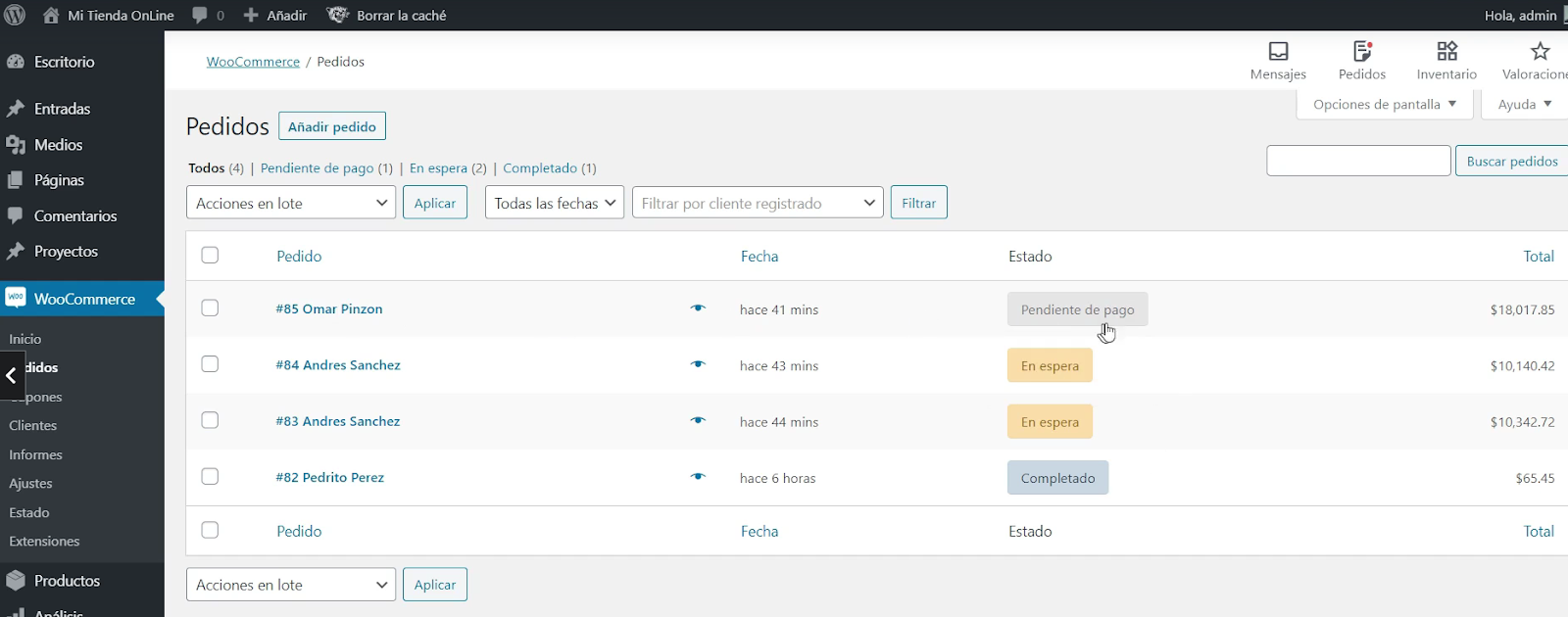Open Clientes in WooCommerce submenu

(x=33, y=426)
